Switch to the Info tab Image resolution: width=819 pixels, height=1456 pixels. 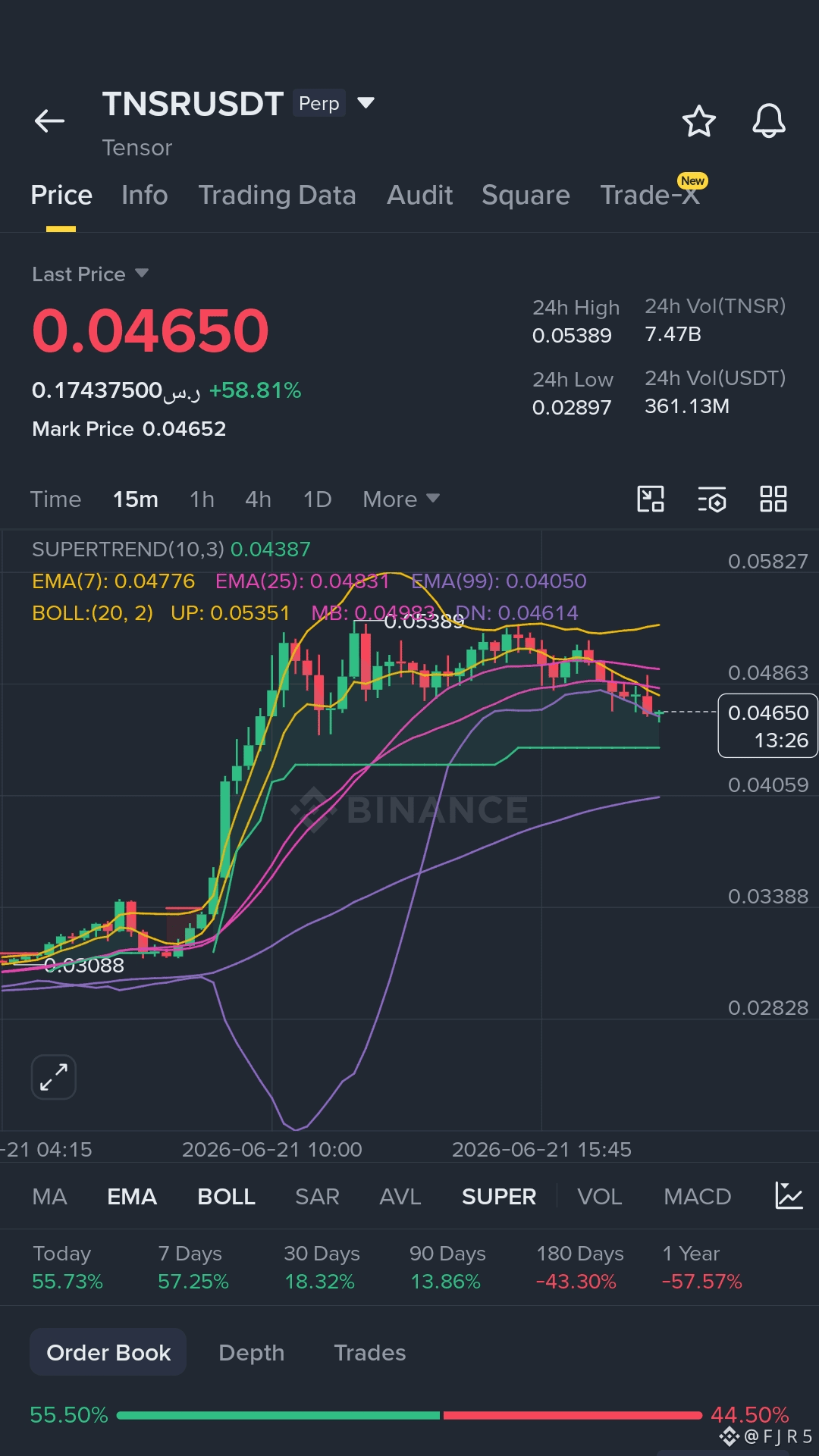[x=144, y=195]
